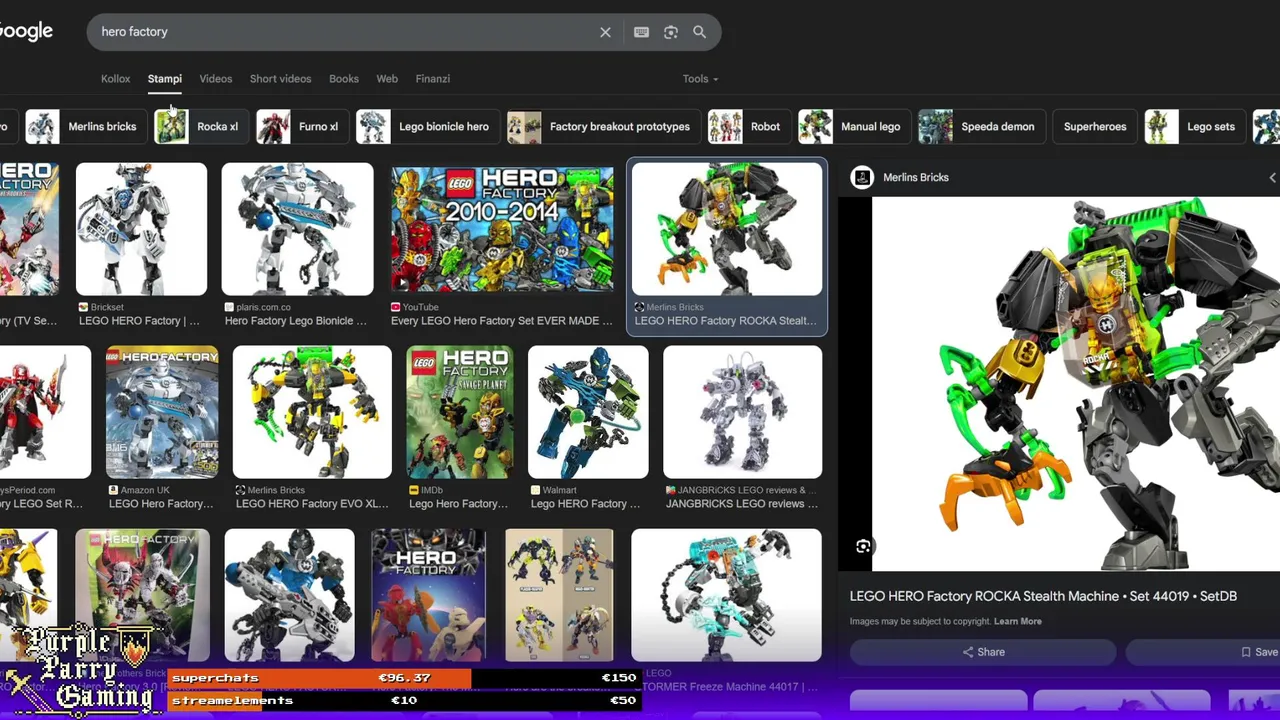Open the LEGO HERO Factory ROCKA Stealth Machine title link
The height and width of the screenshot is (720, 1280).
1043,596
